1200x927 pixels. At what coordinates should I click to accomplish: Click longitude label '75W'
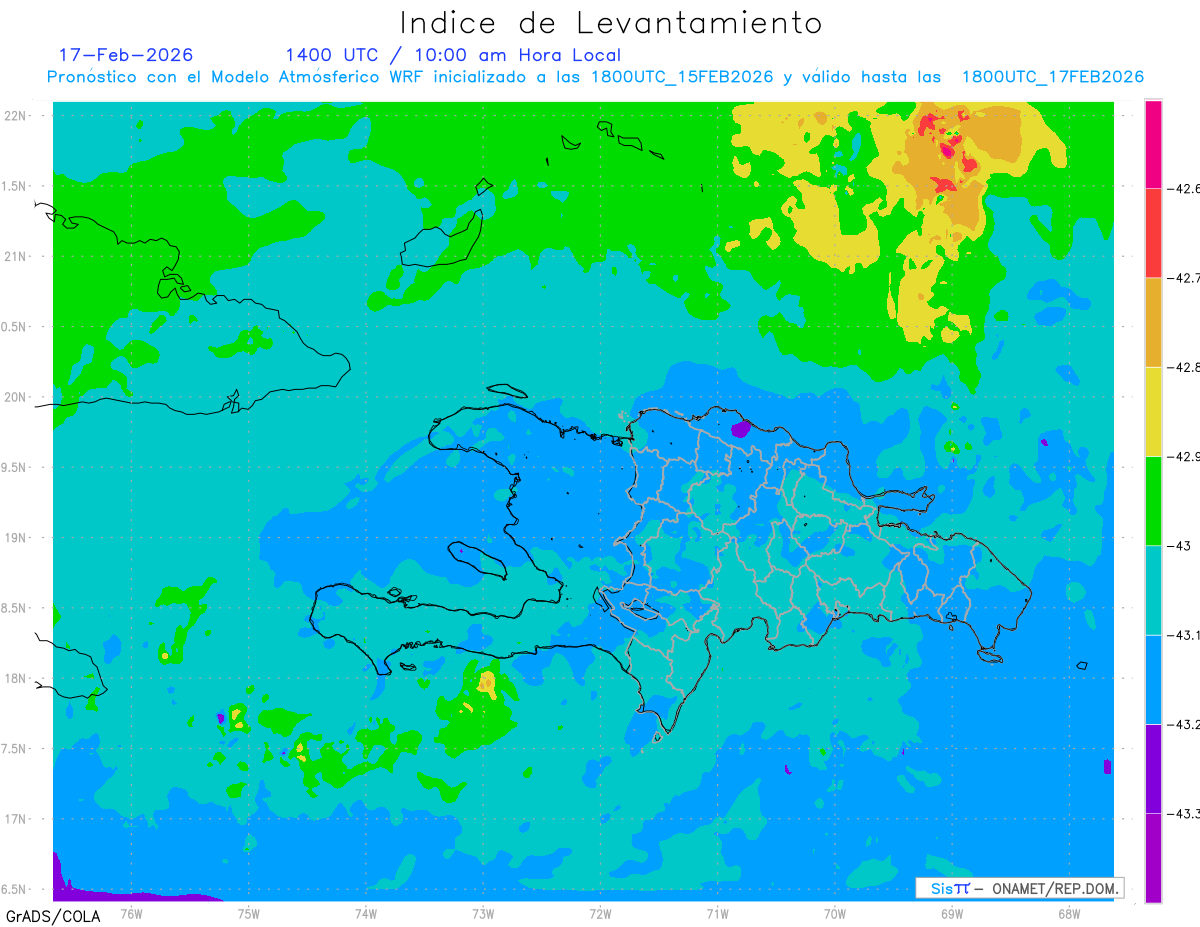coord(249,912)
